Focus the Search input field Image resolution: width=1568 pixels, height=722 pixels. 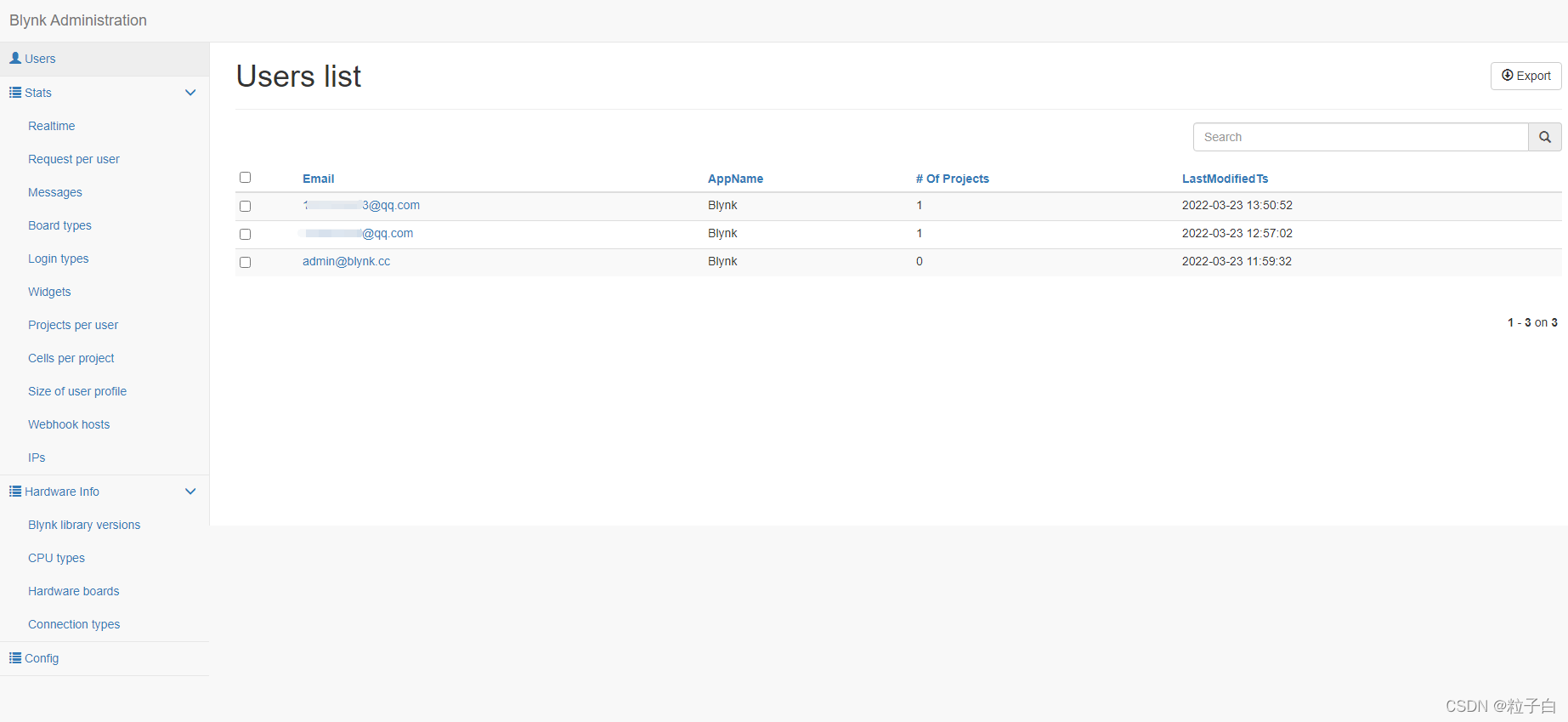coord(1361,137)
